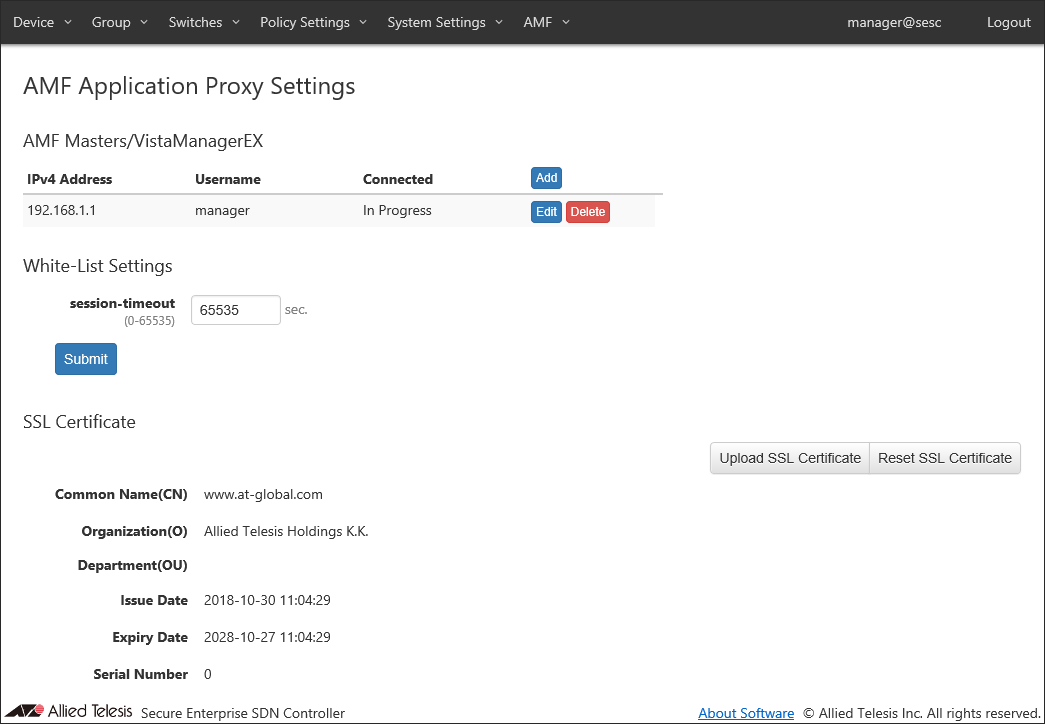Viewport: 1045px width, 724px height.
Task: Log out using the Logout link
Action: pos(1008,22)
